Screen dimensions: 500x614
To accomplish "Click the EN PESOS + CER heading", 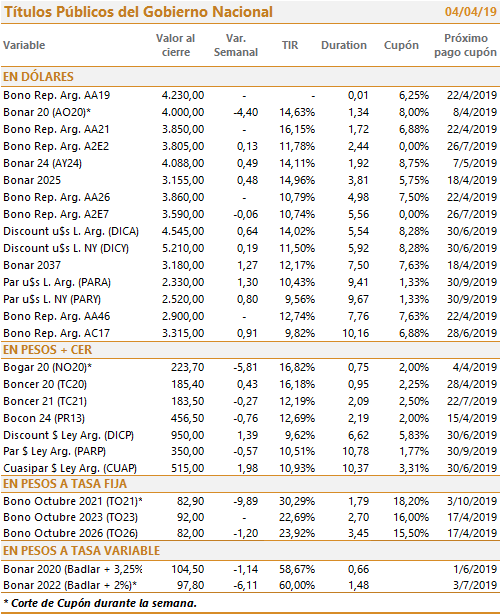I will 47,350.
